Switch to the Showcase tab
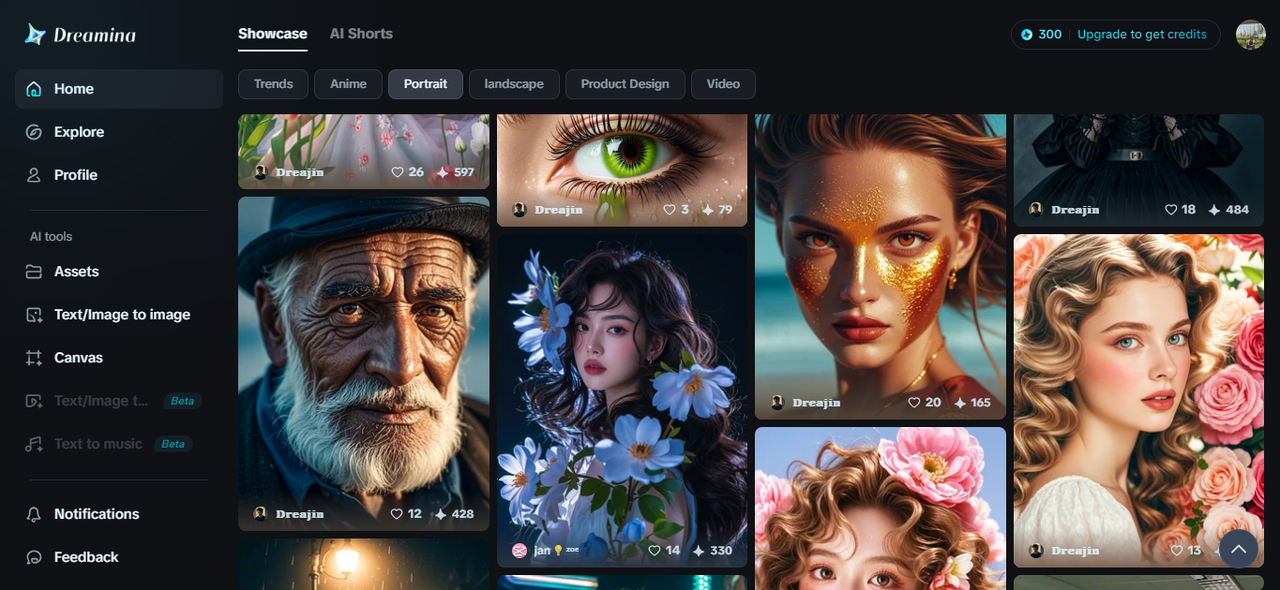 click(x=272, y=34)
